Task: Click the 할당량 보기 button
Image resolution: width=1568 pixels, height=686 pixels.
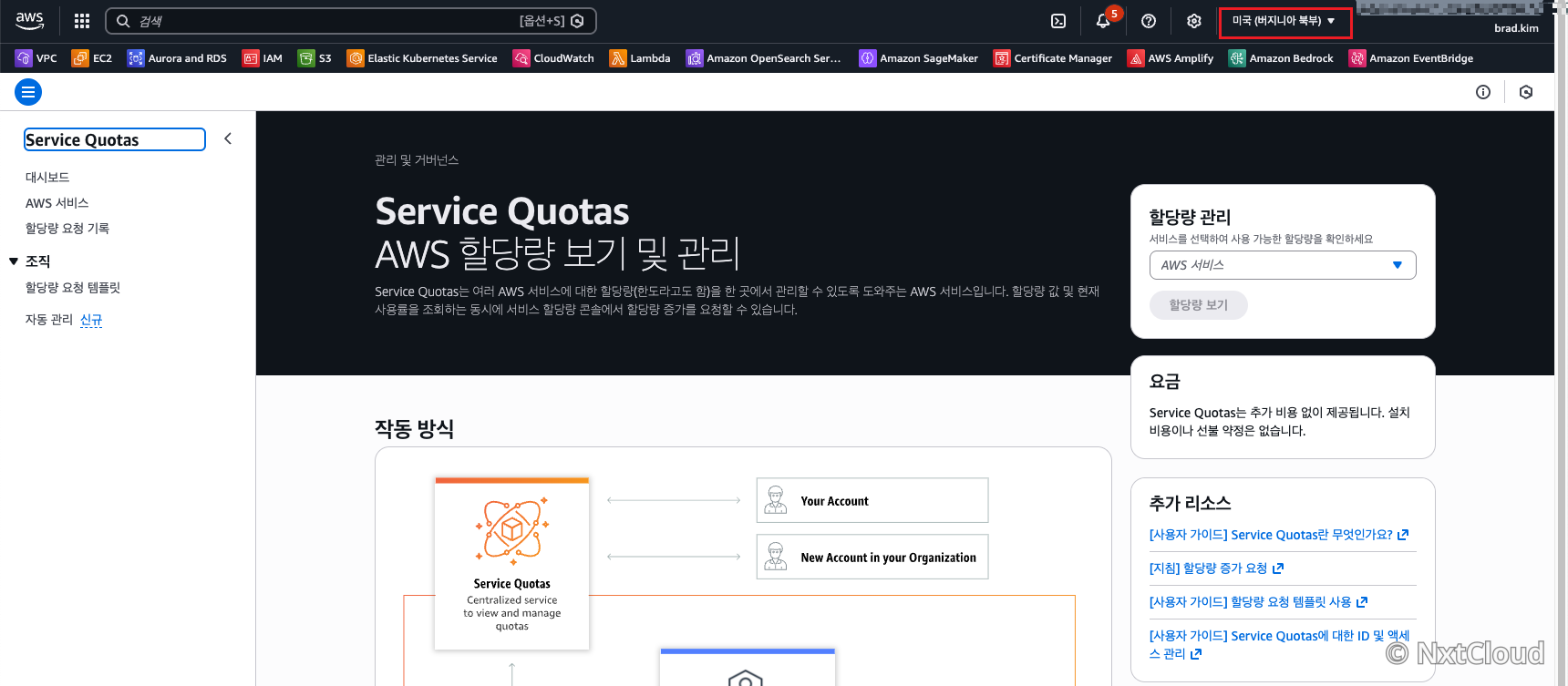Action: pos(1199,305)
